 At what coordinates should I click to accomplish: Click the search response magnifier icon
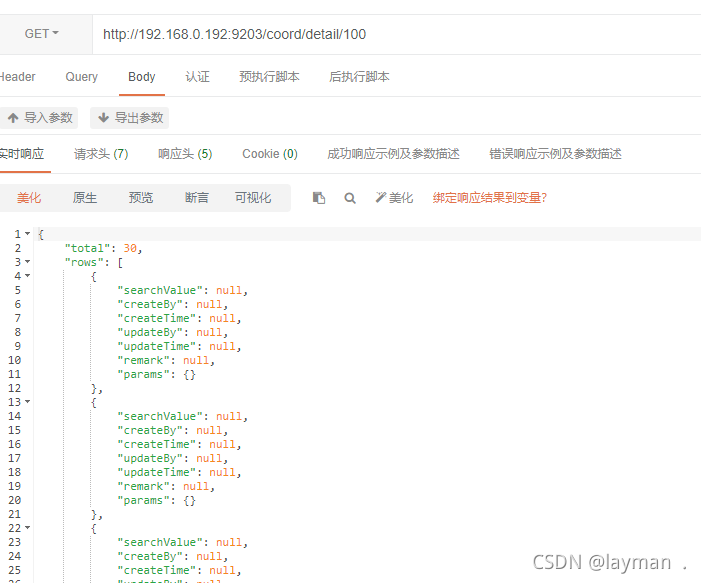350,198
